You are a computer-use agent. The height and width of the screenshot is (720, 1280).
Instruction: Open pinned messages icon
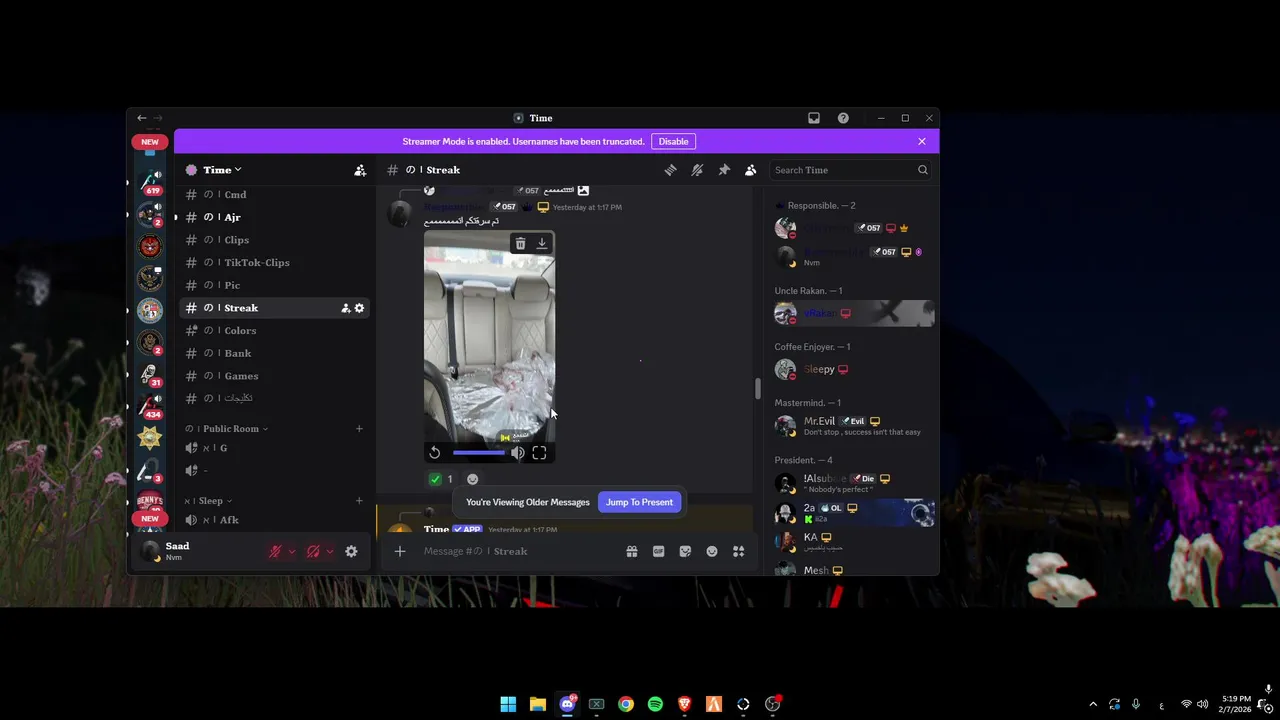[724, 170]
